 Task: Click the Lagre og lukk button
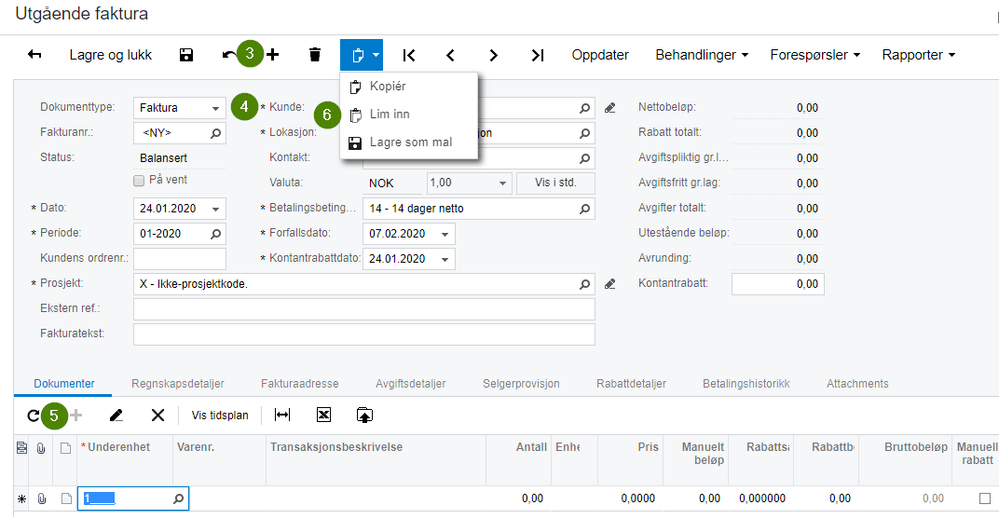click(110, 55)
